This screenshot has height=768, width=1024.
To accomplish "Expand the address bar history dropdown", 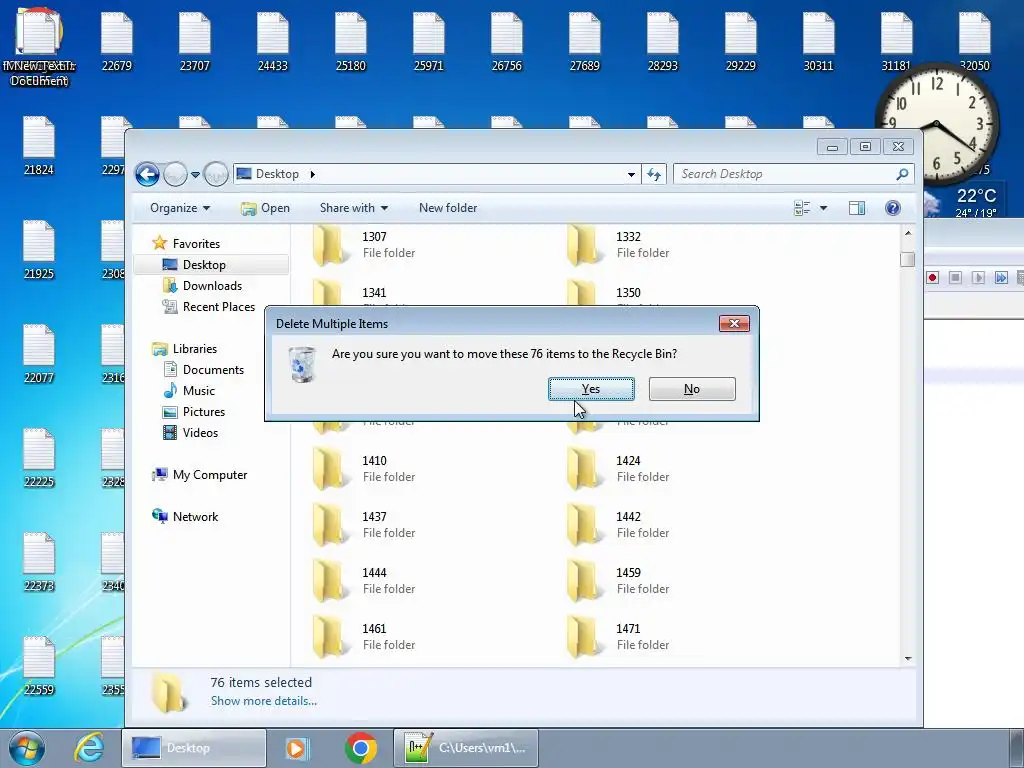I will click(631, 174).
